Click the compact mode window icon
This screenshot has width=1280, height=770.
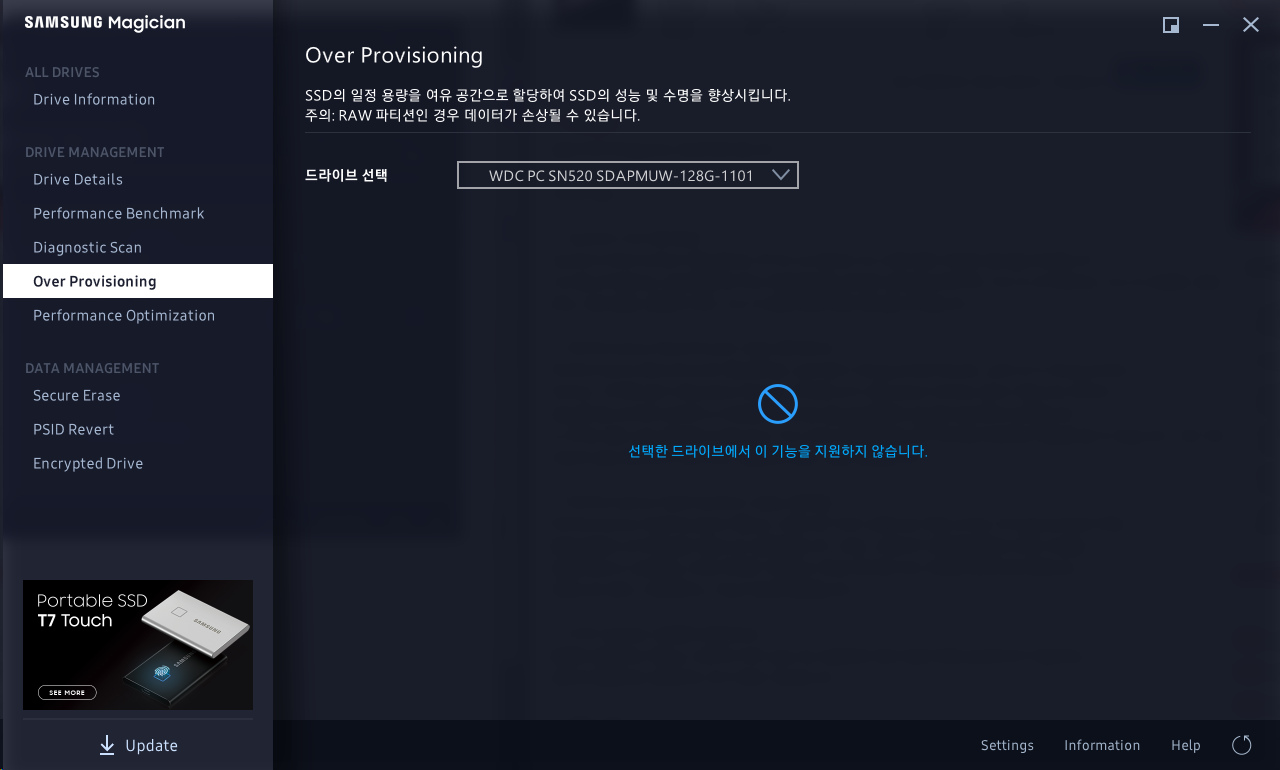tap(1171, 25)
